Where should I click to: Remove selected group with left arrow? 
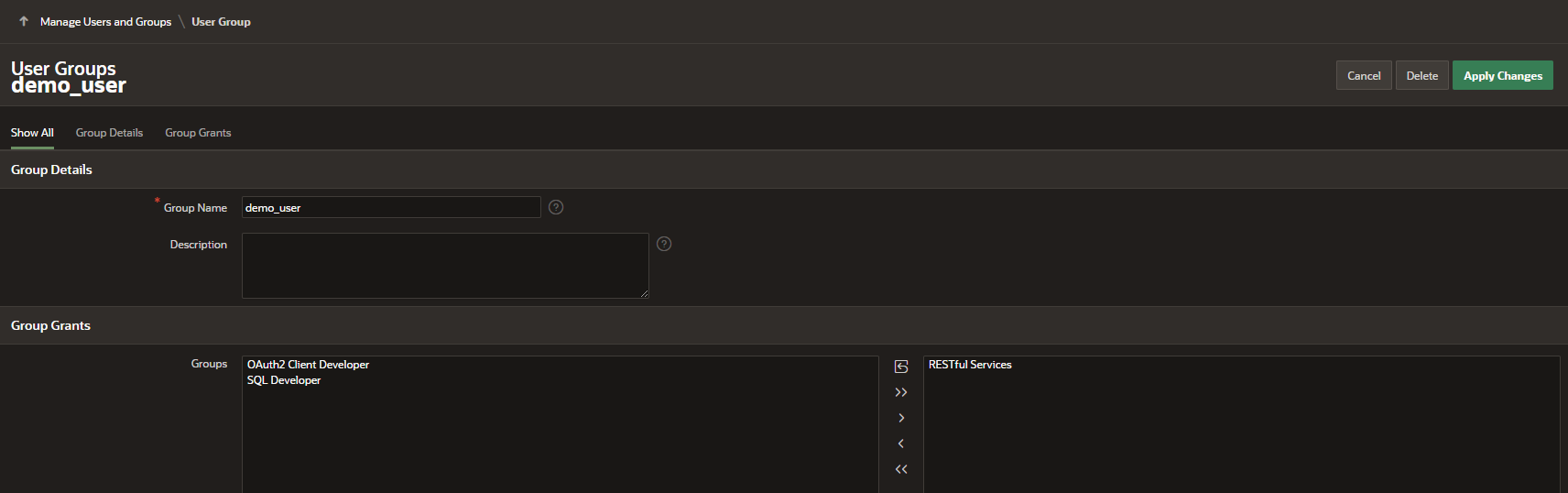(x=901, y=444)
